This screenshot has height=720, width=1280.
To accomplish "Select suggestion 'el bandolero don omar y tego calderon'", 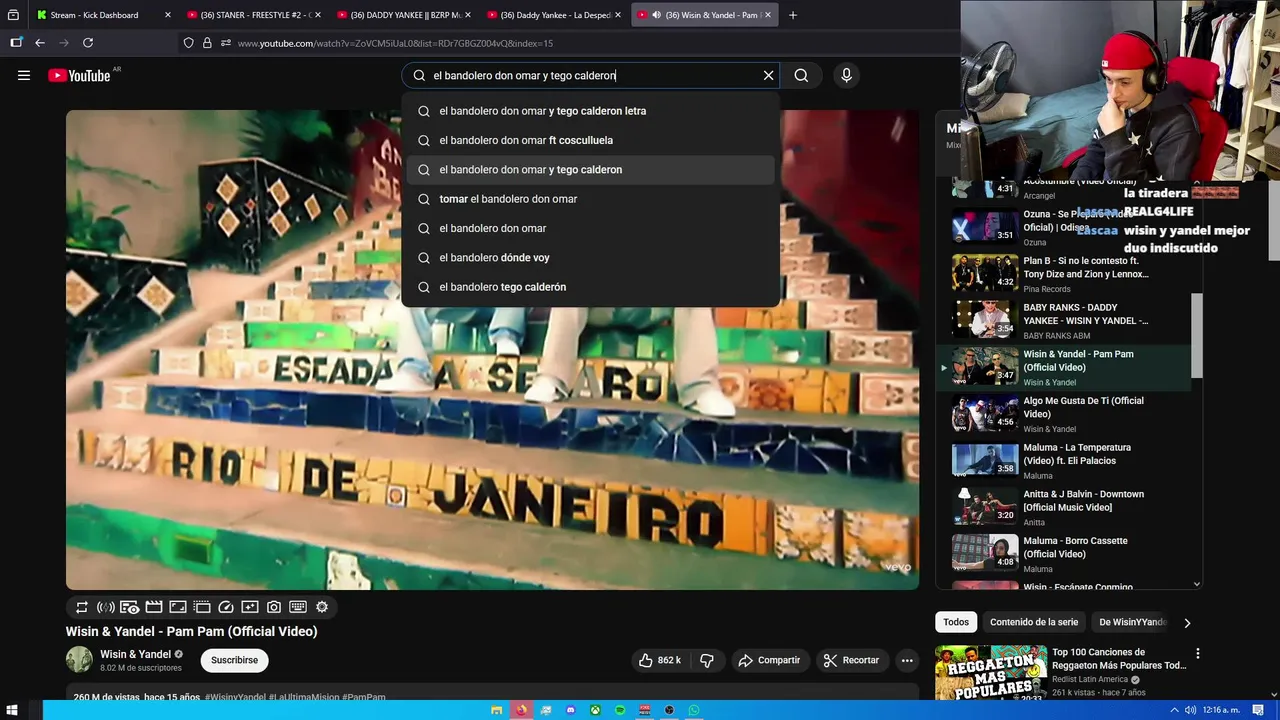I will 590,170.
